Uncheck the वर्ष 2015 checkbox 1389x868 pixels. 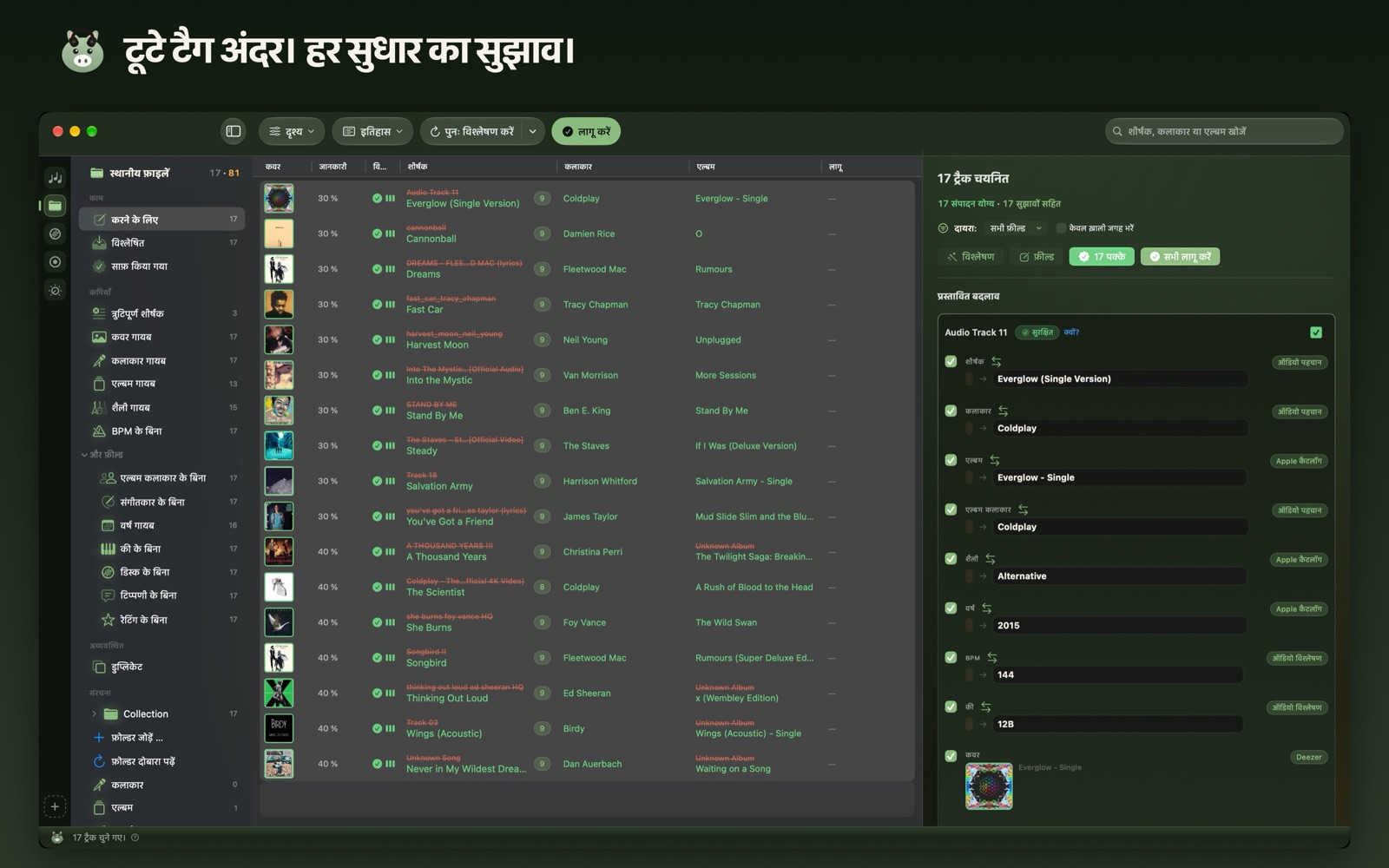tap(951, 608)
